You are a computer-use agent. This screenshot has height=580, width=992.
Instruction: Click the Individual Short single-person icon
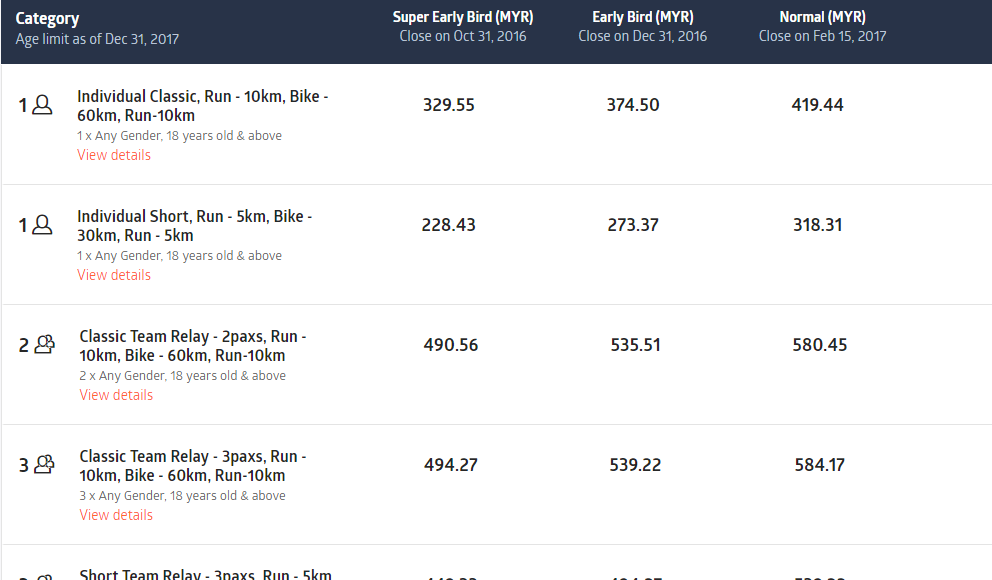(x=42, y=225)
